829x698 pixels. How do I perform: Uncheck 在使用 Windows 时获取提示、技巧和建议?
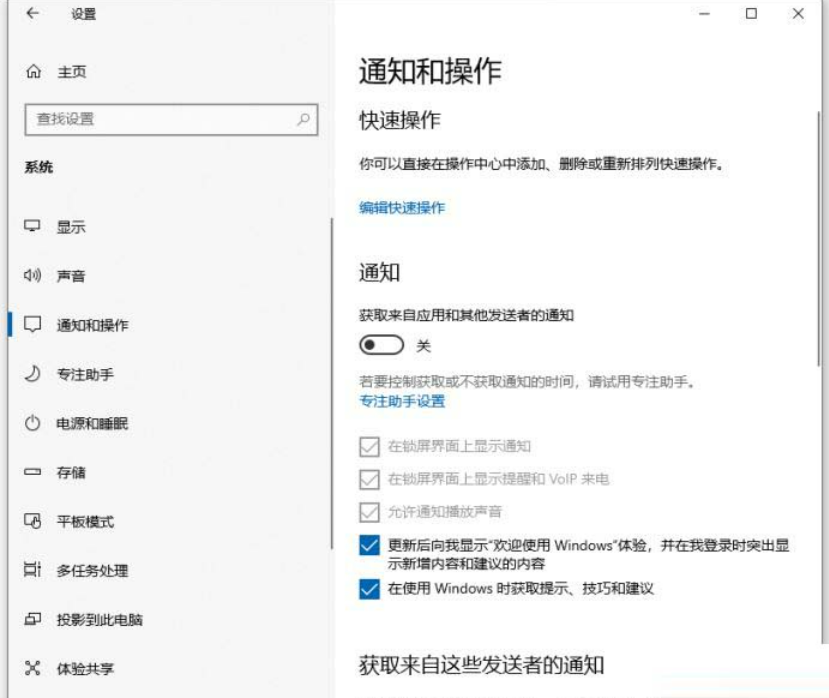(x=369, y=589)
